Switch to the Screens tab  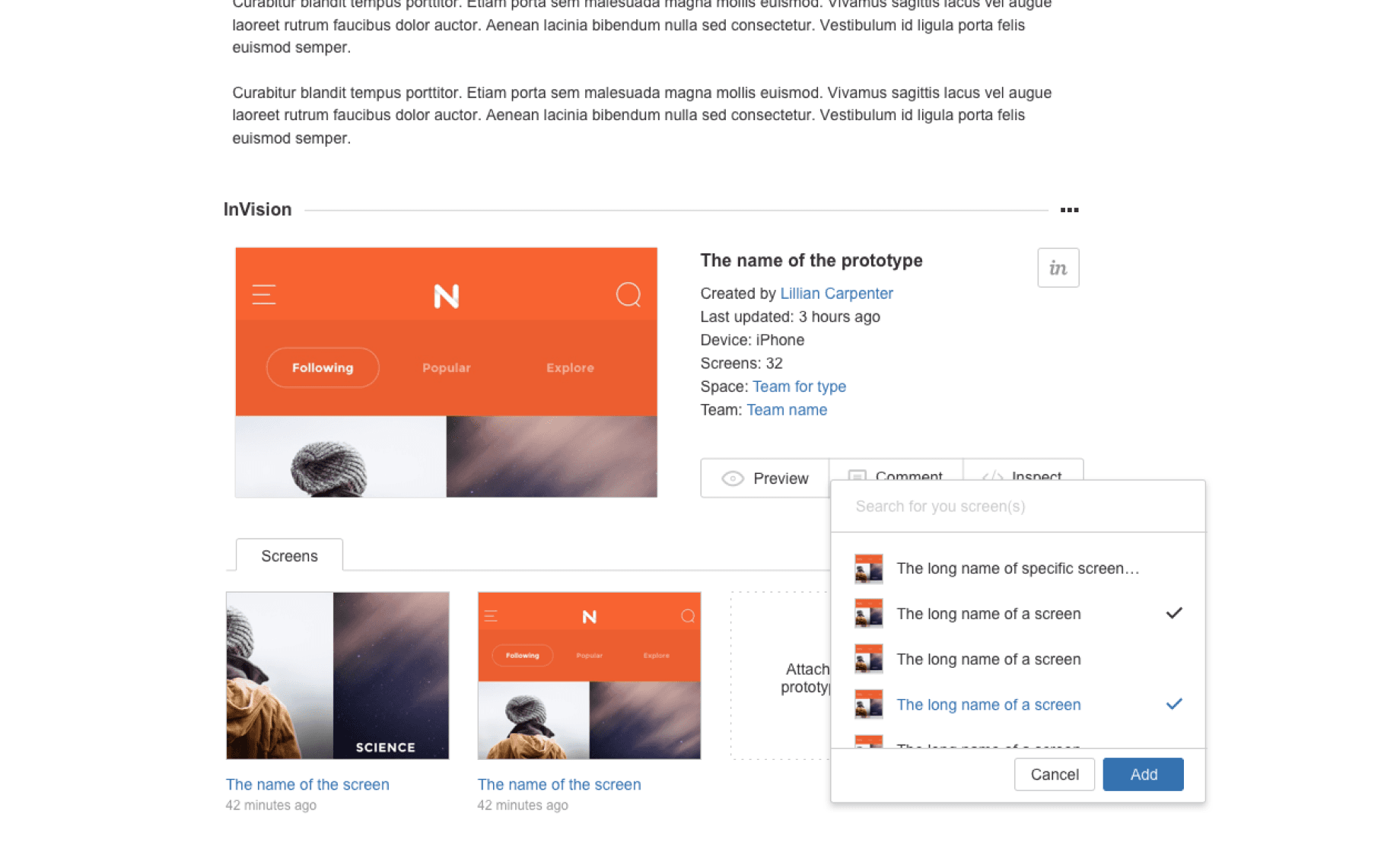(x=289, y=556)
